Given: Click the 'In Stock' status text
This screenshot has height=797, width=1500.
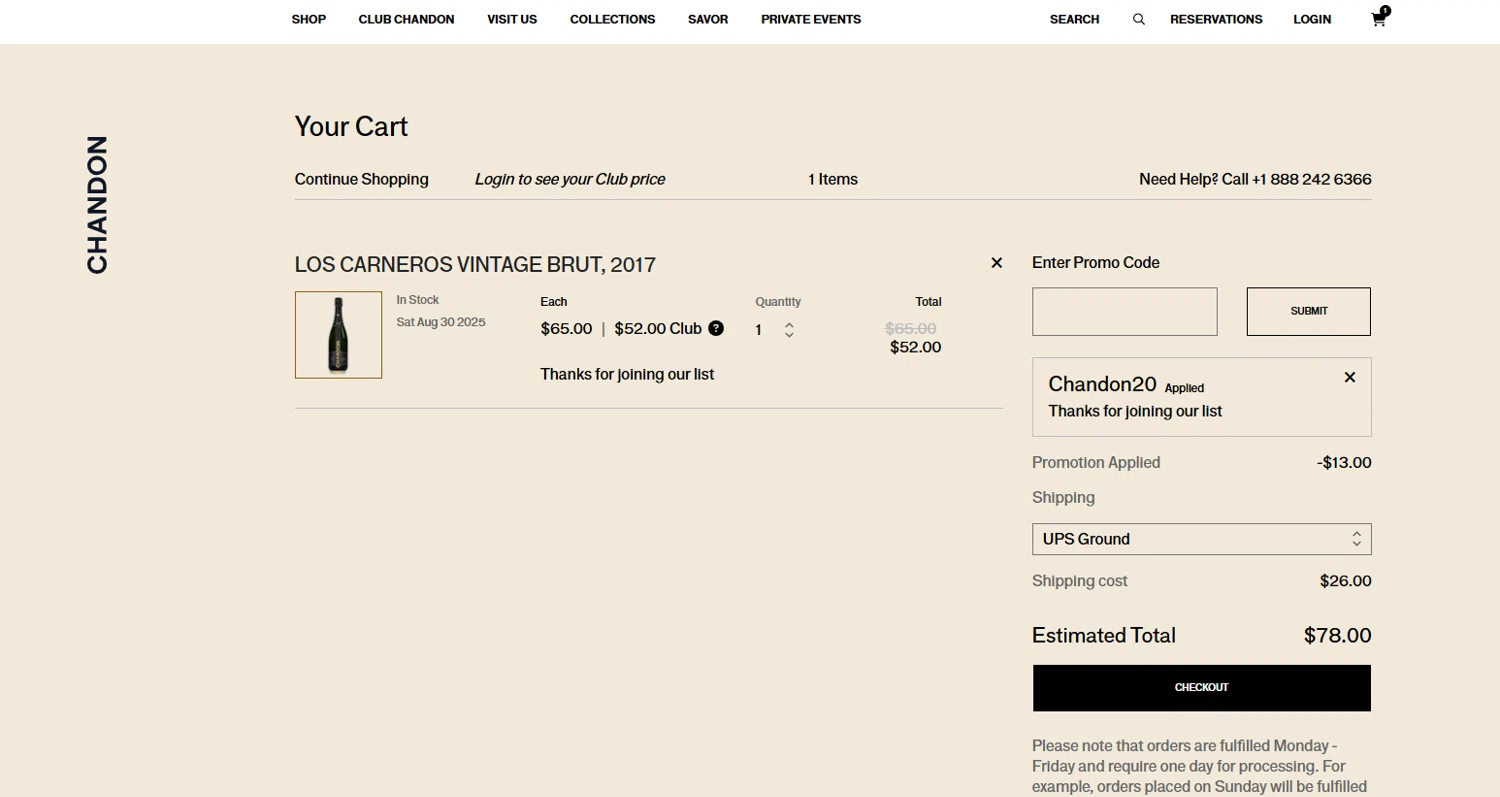Looking at the screenshot, I should pos(418,300).
